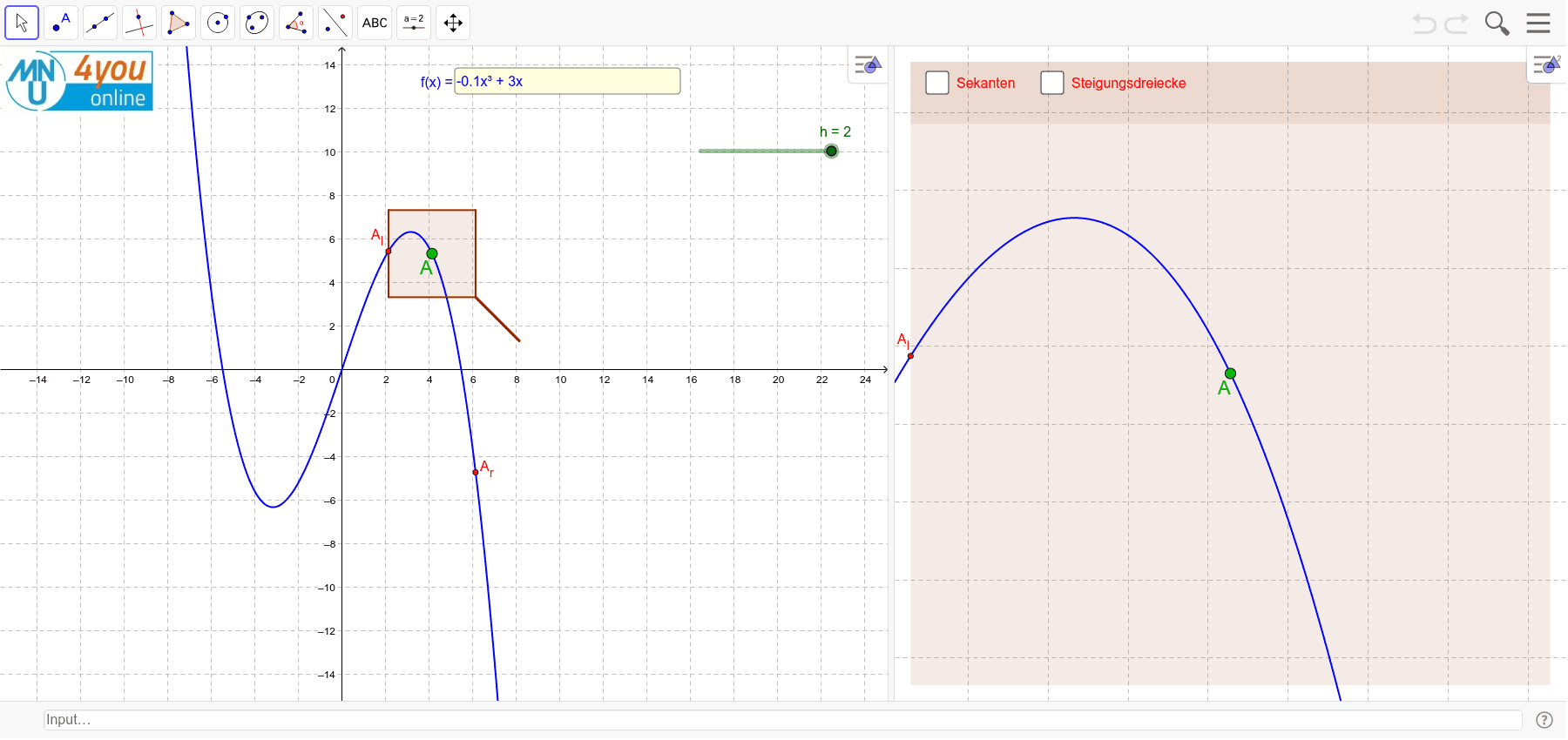Pick the Slider tool (a=2)
The image size is (1568, 740).
pos(414,23)
